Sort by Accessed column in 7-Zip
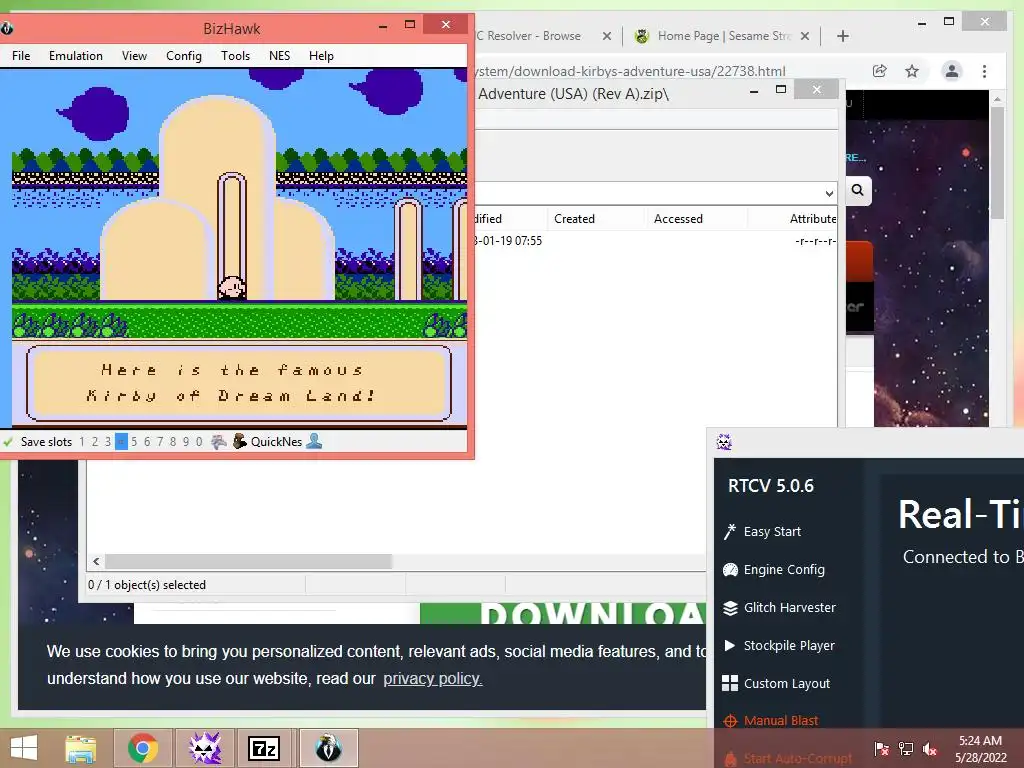1024x768 pixels. (678, 219)
